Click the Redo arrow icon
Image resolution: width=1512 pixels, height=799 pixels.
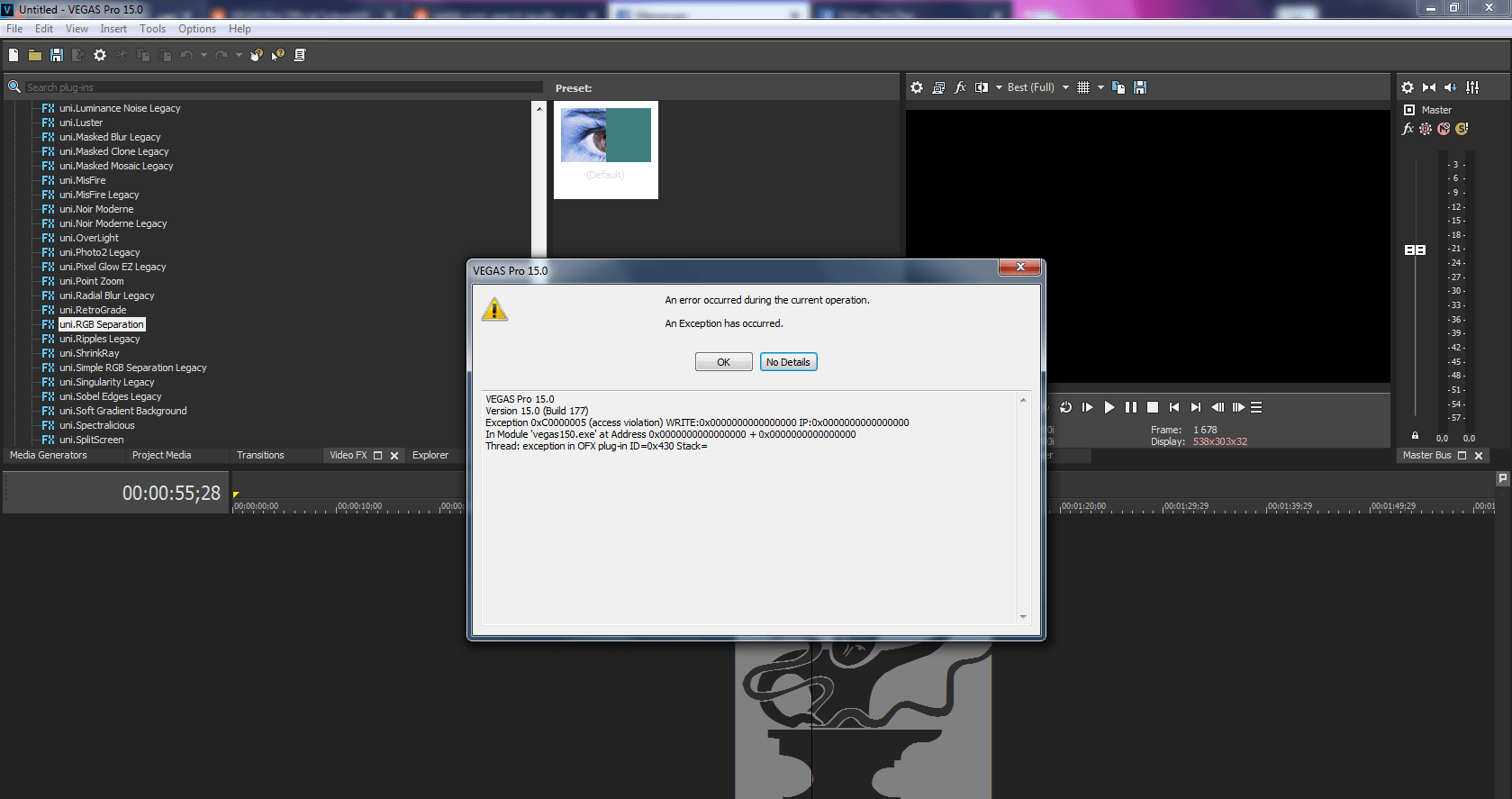point(222,55)
